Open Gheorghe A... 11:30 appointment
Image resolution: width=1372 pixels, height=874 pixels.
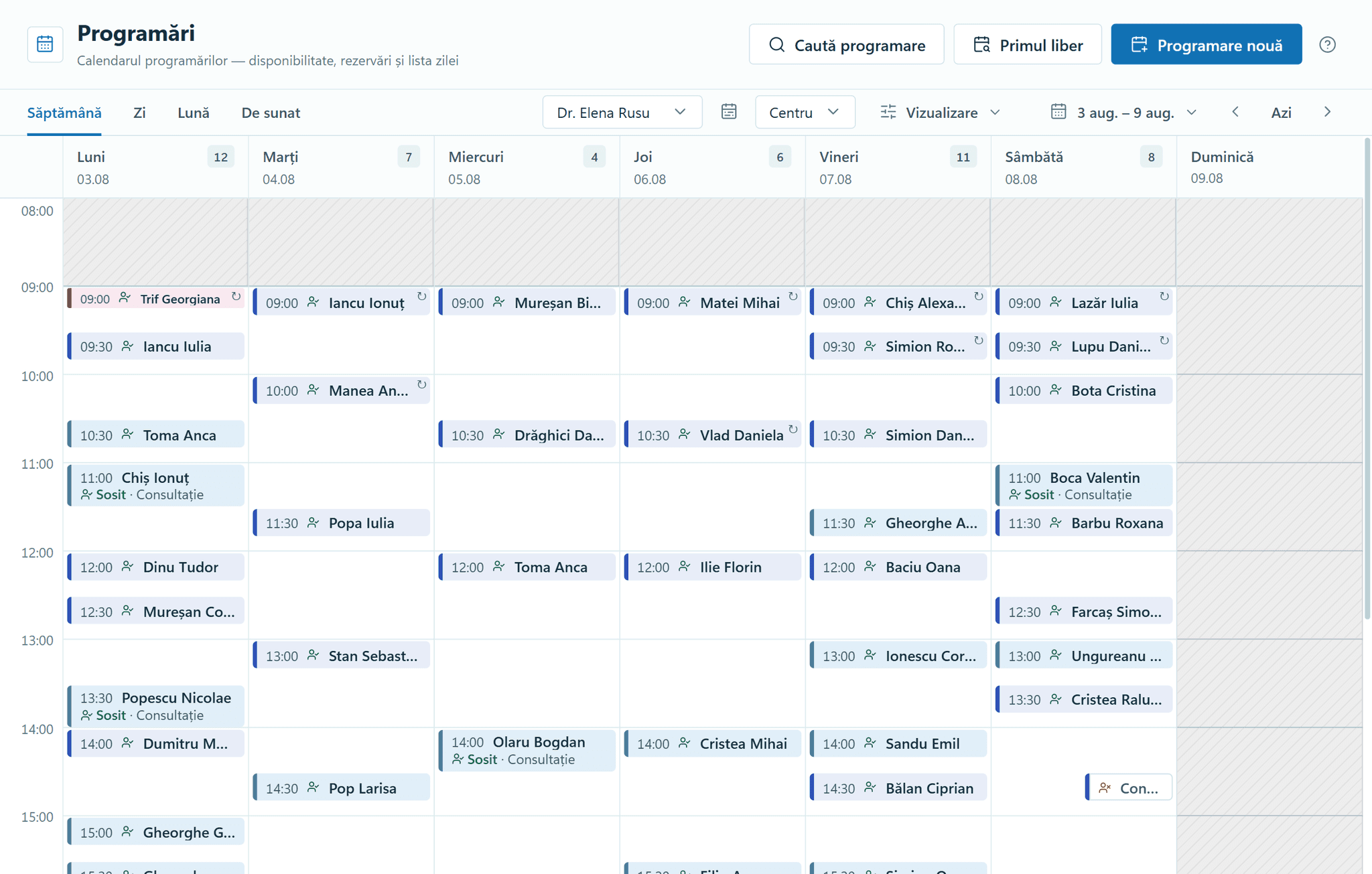898,522
